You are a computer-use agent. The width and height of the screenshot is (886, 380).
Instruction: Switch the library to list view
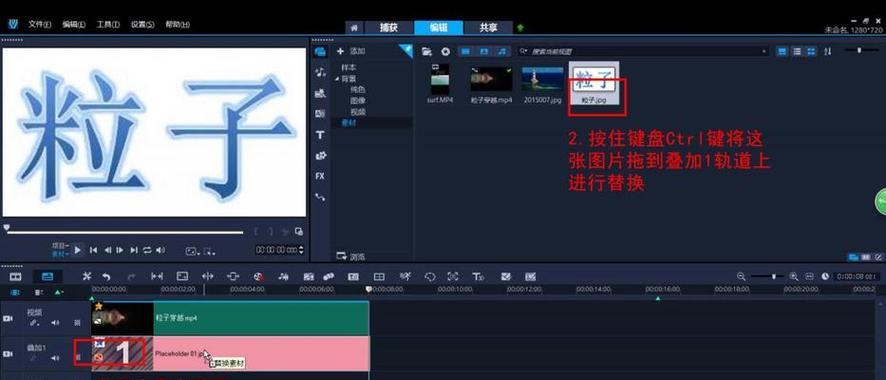click(x=797, y=51)
